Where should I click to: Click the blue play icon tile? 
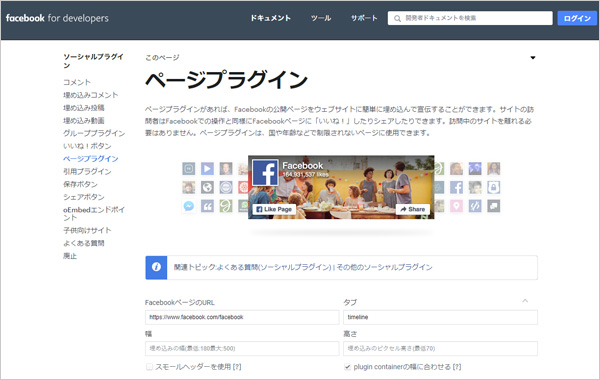click(207, 168)
